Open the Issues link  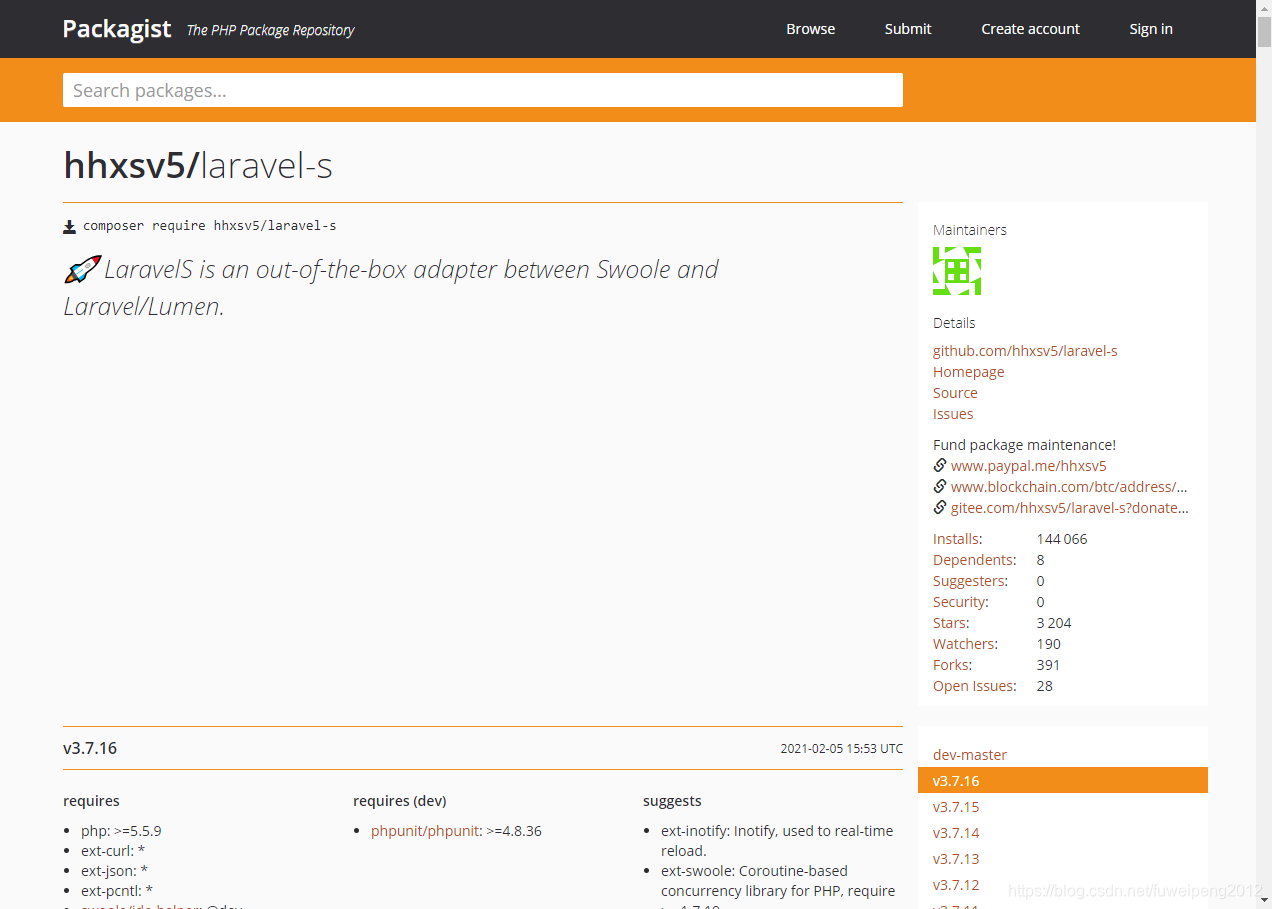tap(953, 414)
